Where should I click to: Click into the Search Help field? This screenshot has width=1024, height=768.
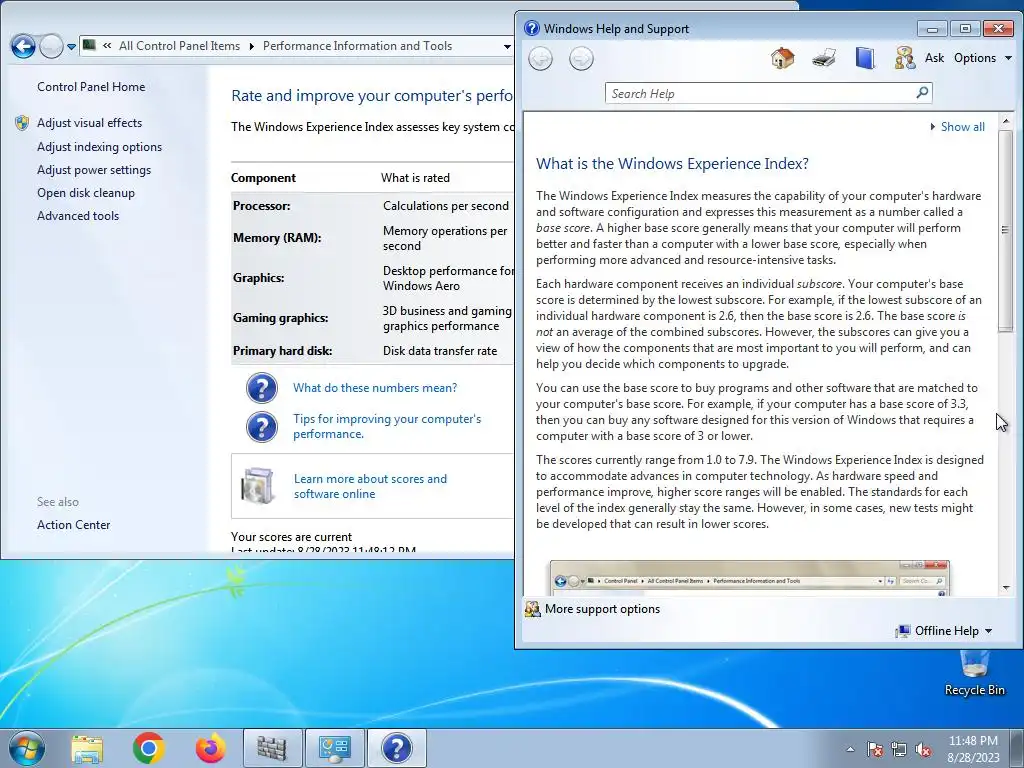click(760, 93)
